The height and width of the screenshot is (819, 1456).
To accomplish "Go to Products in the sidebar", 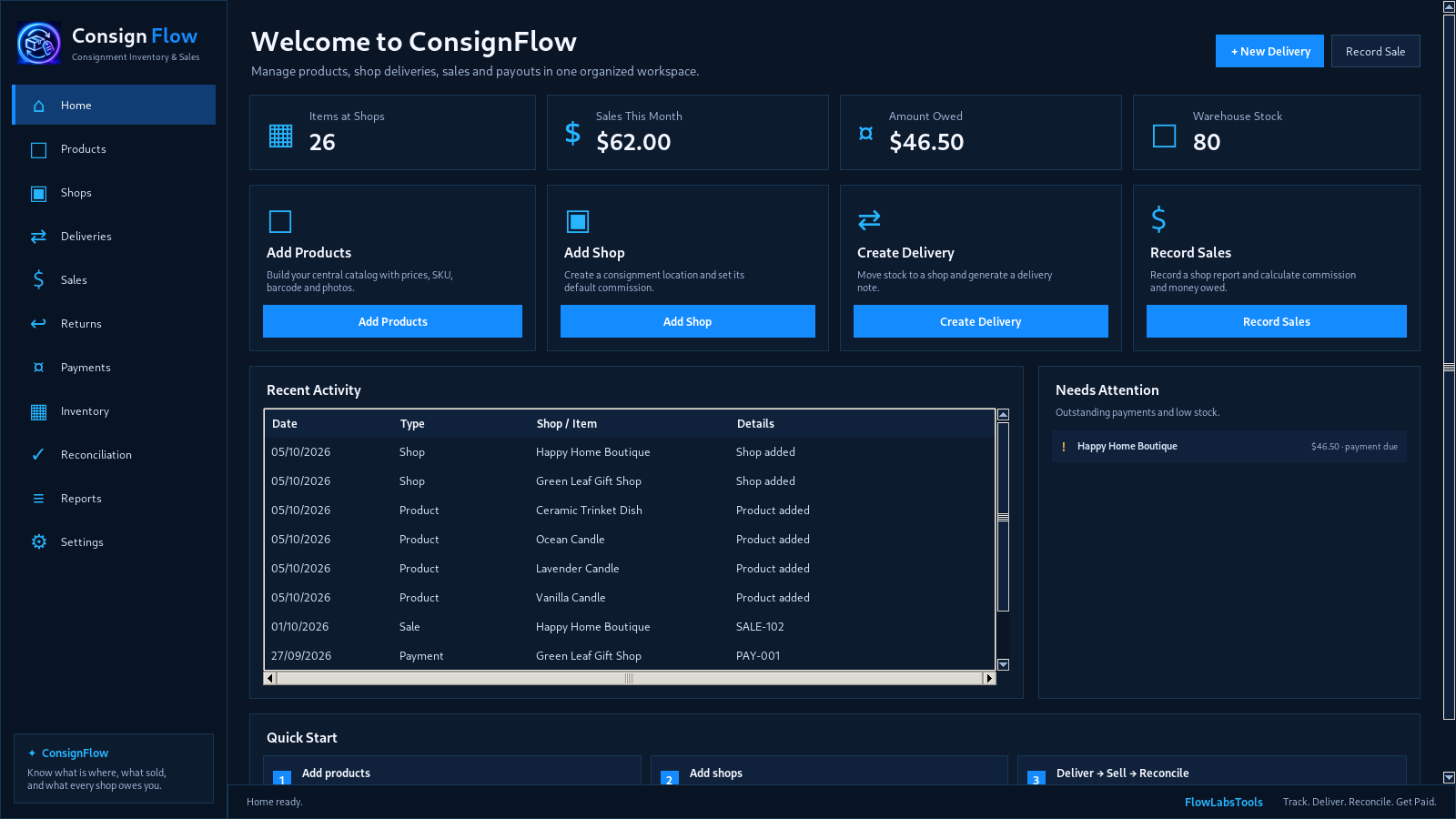I will [x=114, y=149].
